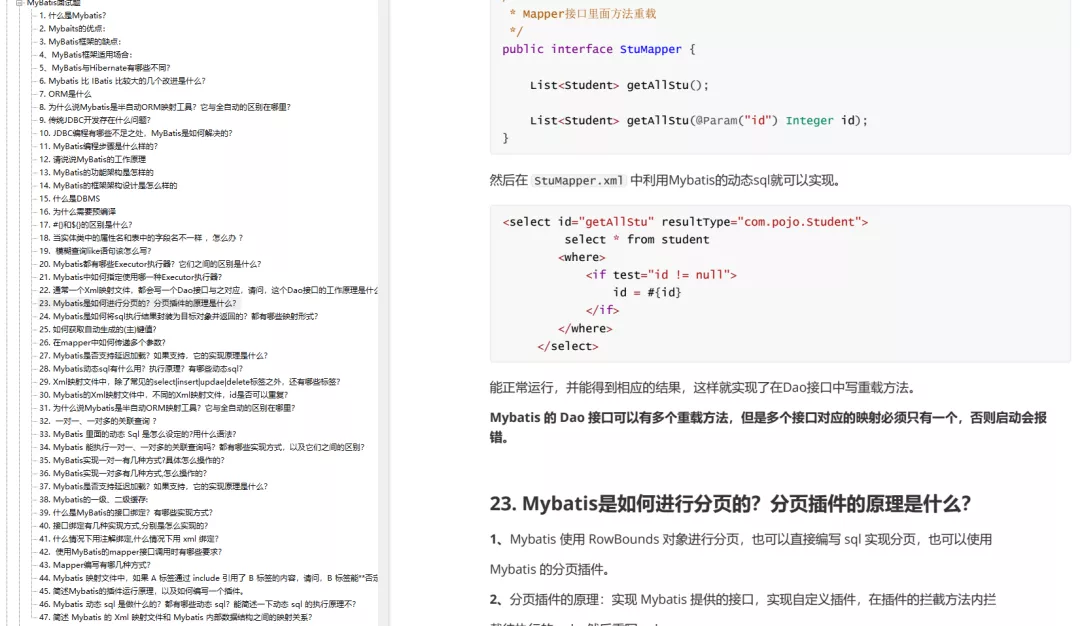Image resolution: width=1080 pixels, height=626 pixels.
Task: Open item 18 about 属性名和字段名不一样
Action: point(141,238)
